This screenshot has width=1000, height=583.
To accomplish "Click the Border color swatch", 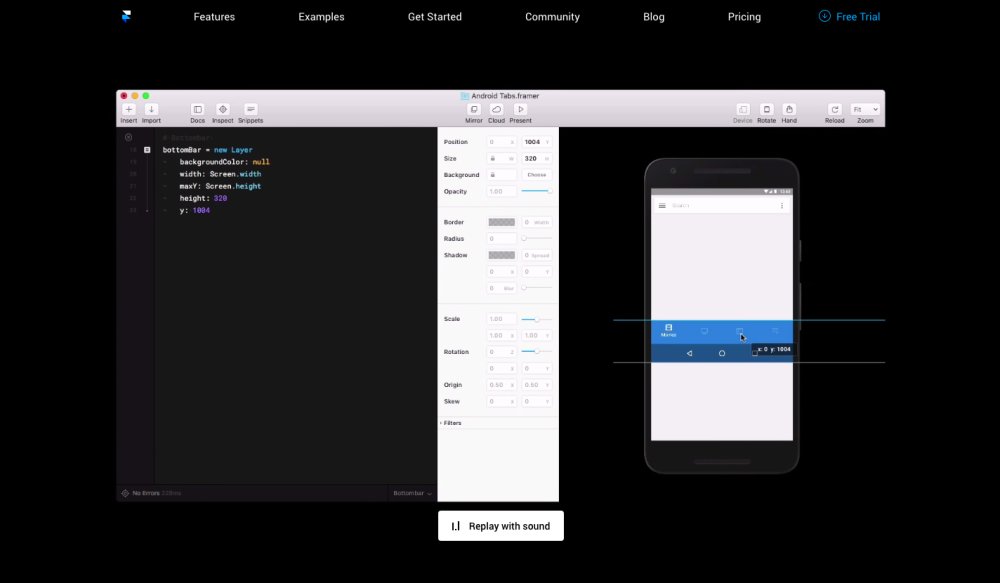I will (502, 222).
